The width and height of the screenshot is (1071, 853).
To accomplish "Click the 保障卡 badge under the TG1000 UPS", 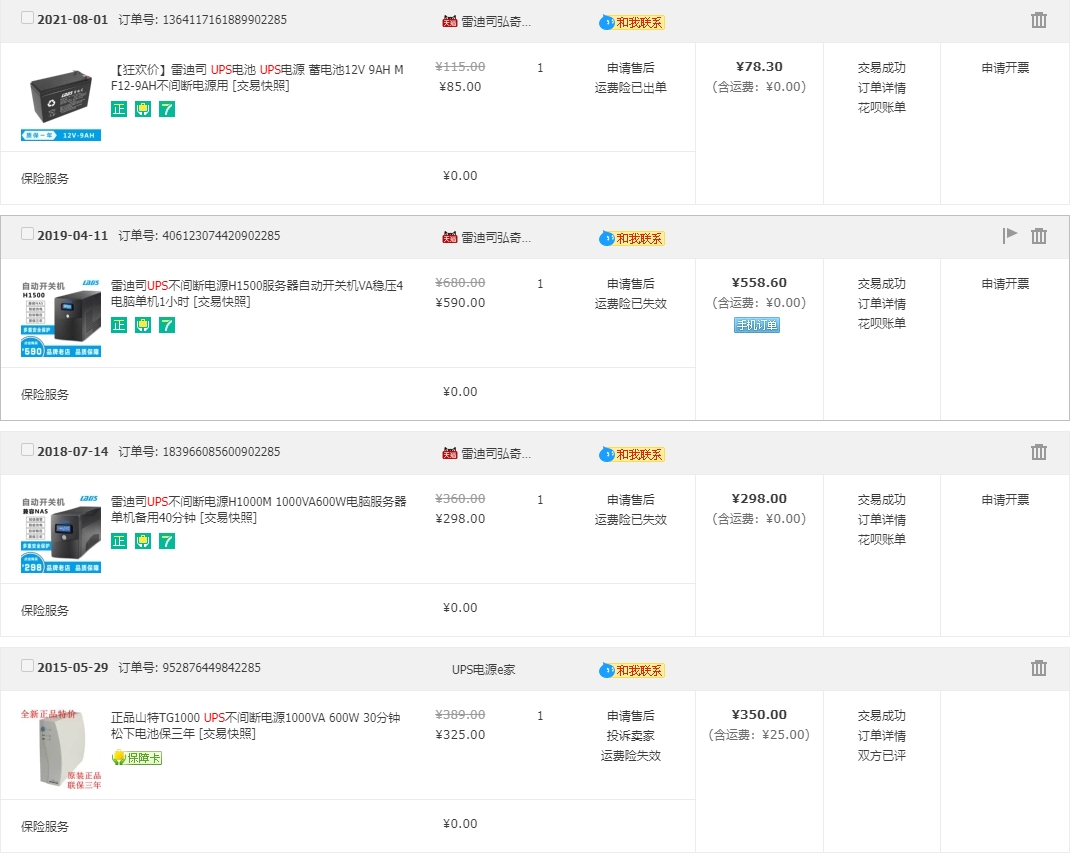I will click(137, 757).
